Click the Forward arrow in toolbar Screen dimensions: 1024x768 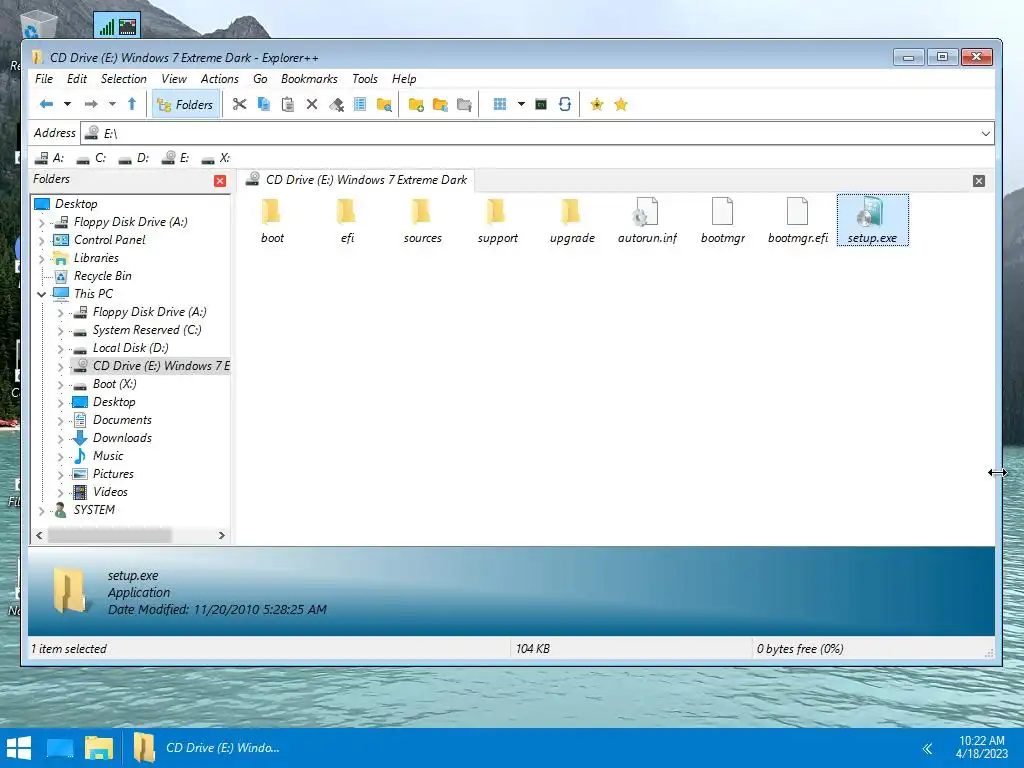coord(91,104)
